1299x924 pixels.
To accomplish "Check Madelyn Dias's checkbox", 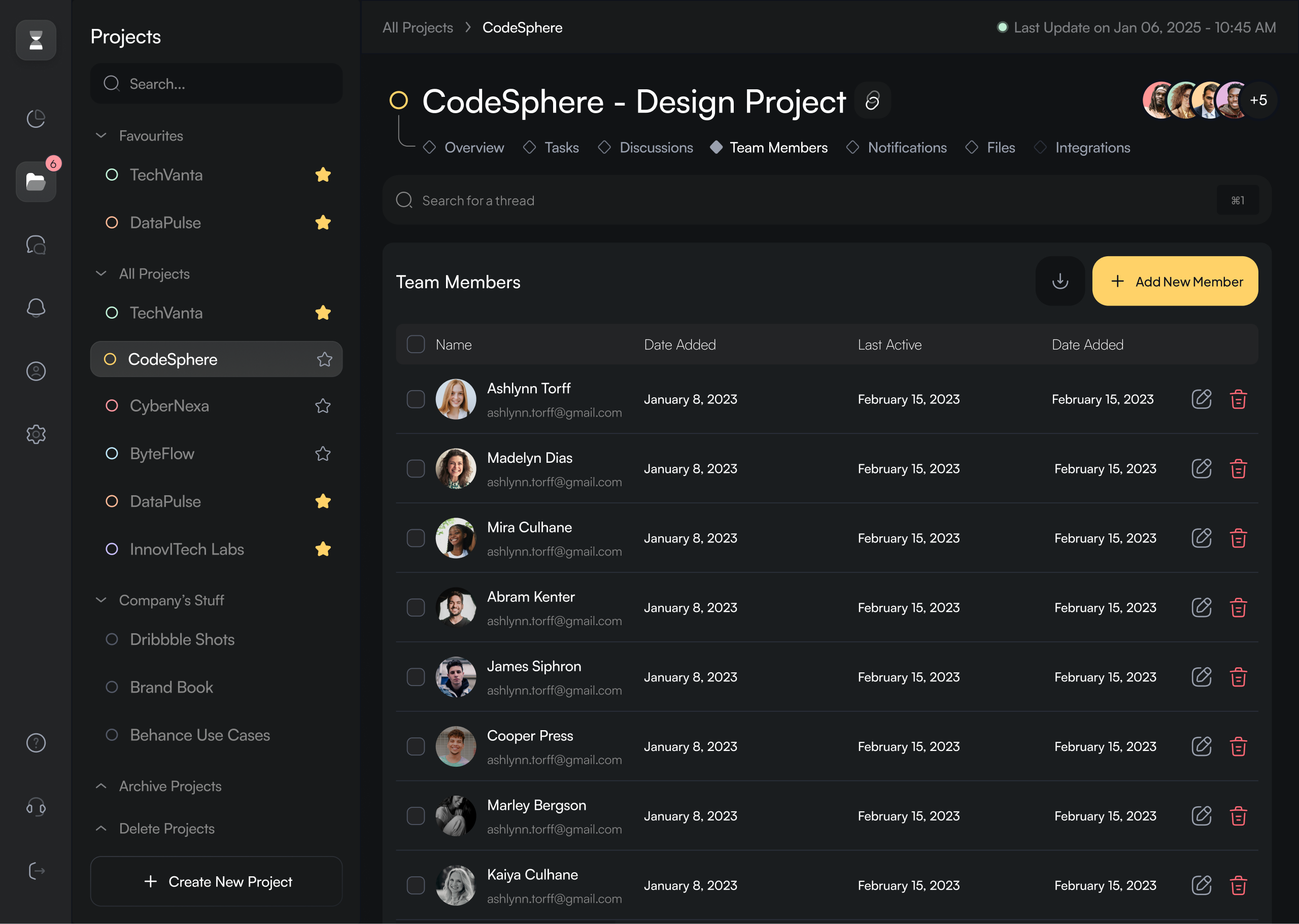I will coord(416,469).
